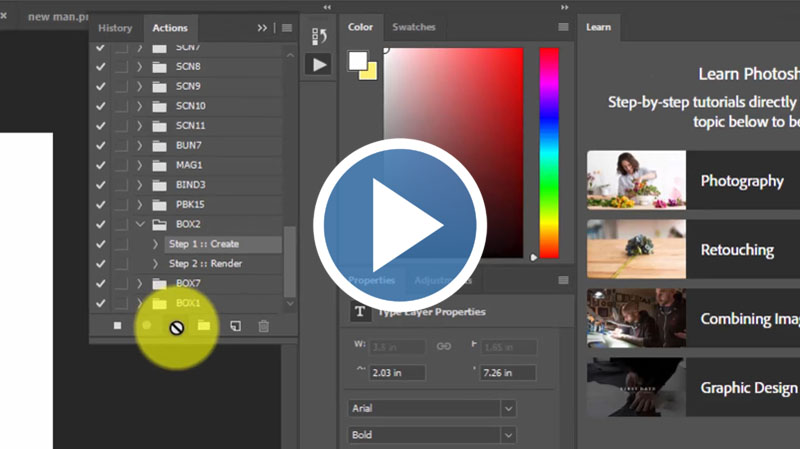The height and width of the screenshot is (449, 800).
Task: Toggle the checkmark for the MAG1 action set
Action: click(100, 165)
